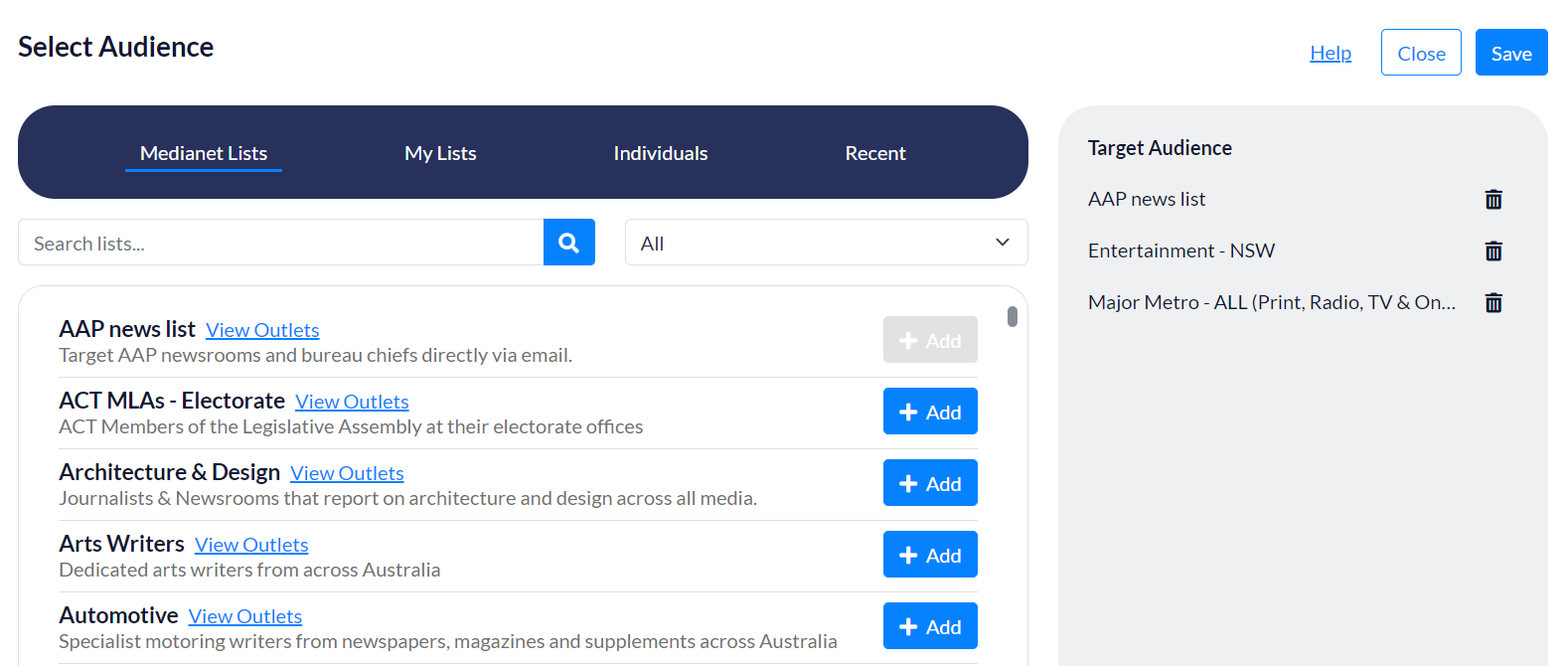Open the Help link
The height and width of the screenshot is (666, 1568).
pos(1331,53)
